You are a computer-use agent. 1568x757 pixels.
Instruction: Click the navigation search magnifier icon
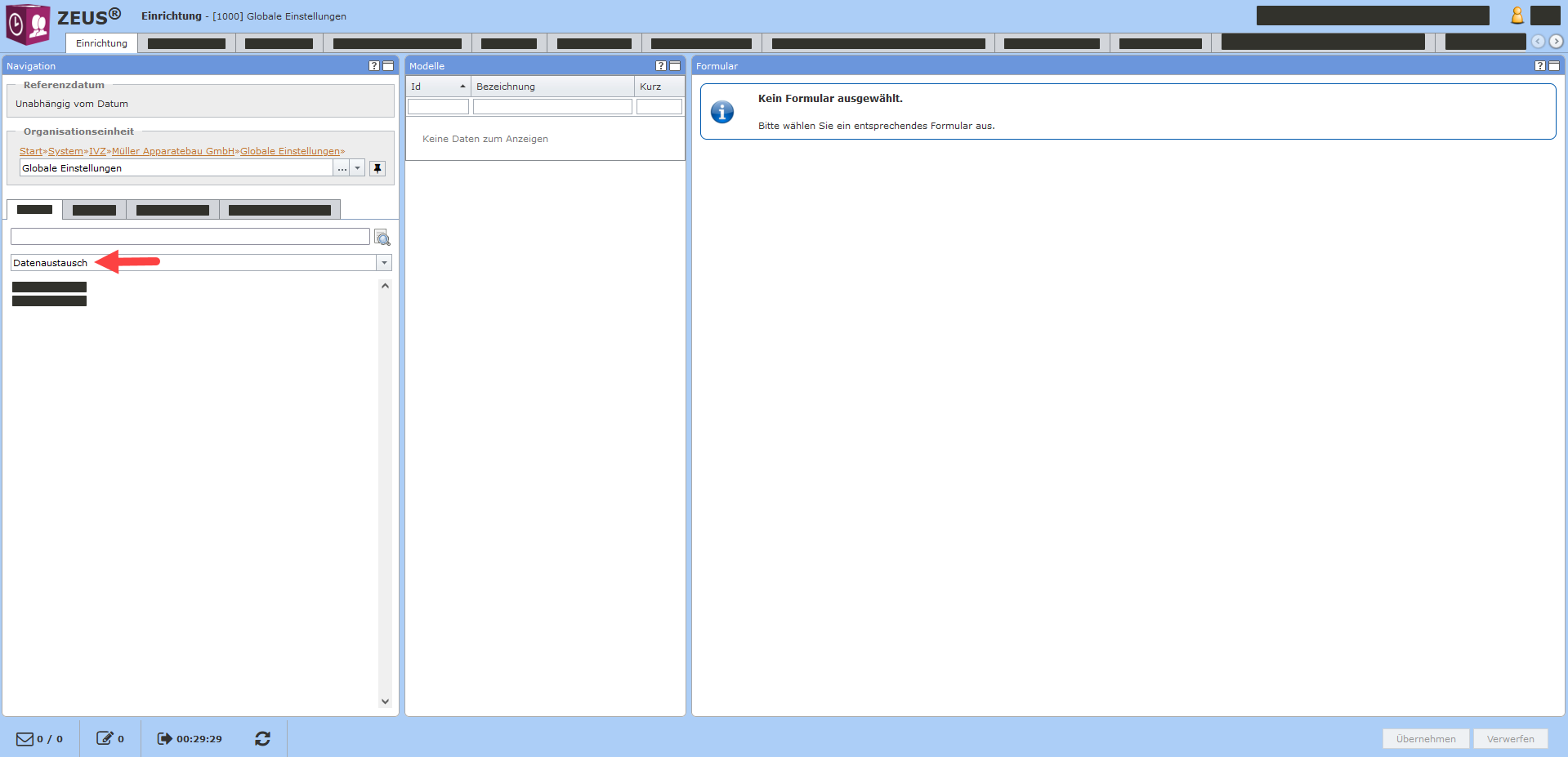pyautogui.click(x=382, y=238)
